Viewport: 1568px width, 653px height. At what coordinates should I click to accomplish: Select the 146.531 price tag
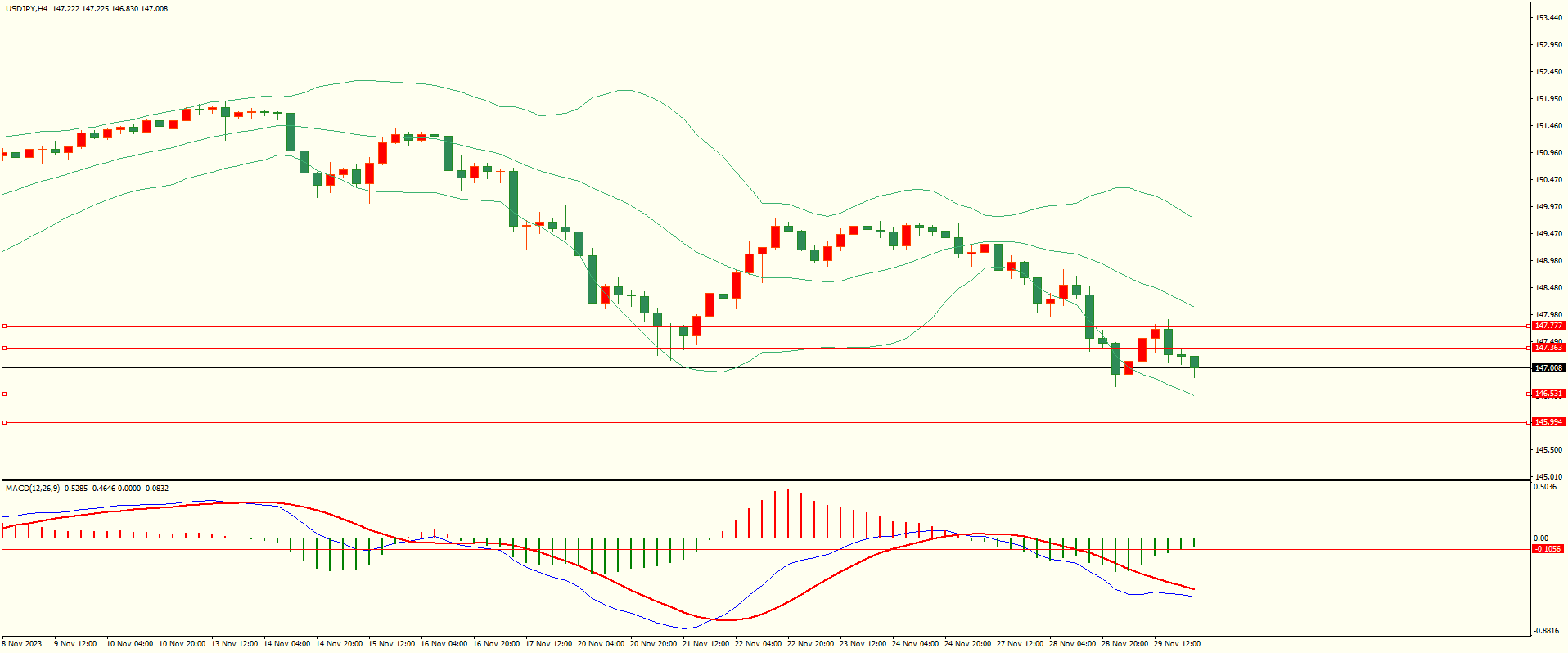pyautogui.click(x=1548, y=394)
